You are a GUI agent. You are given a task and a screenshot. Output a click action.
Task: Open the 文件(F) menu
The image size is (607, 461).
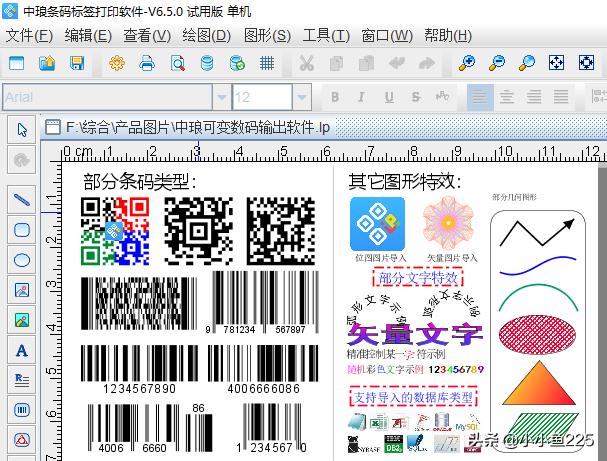(x=29, y=35)
